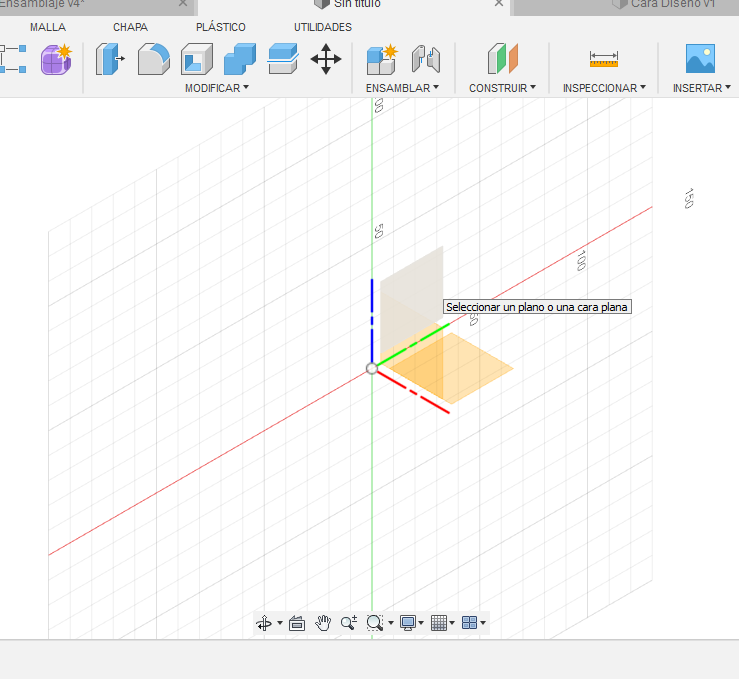This screenshot has width=739, height=679.
Task: Click the thick red origin axis
Action: point(413,392)
